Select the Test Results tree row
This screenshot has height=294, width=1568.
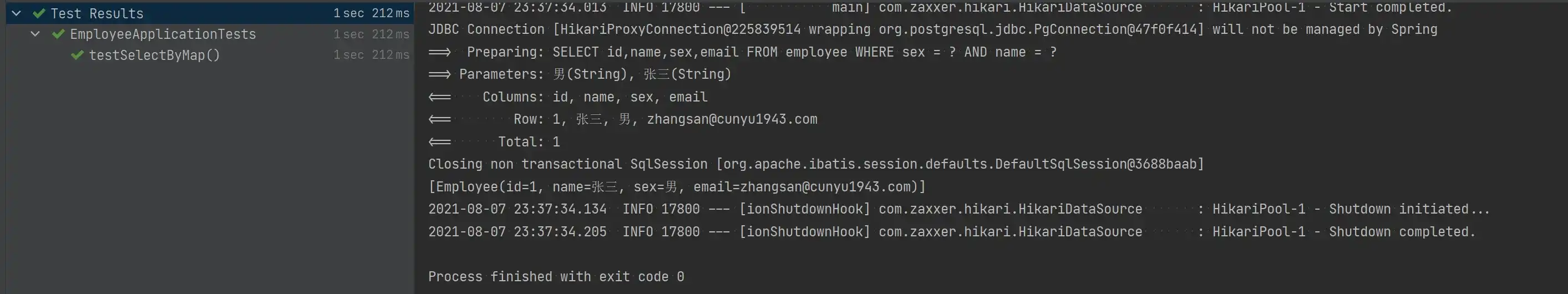click(210, 13)
